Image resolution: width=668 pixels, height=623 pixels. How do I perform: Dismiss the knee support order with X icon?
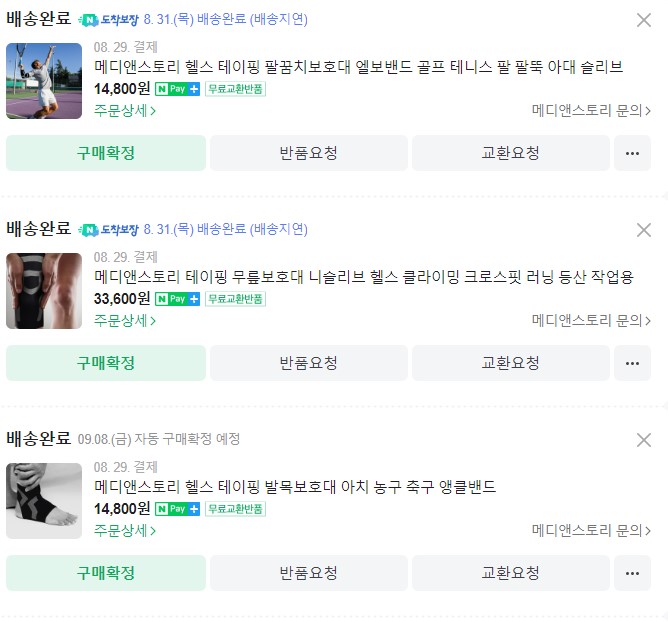coord(643,230)
